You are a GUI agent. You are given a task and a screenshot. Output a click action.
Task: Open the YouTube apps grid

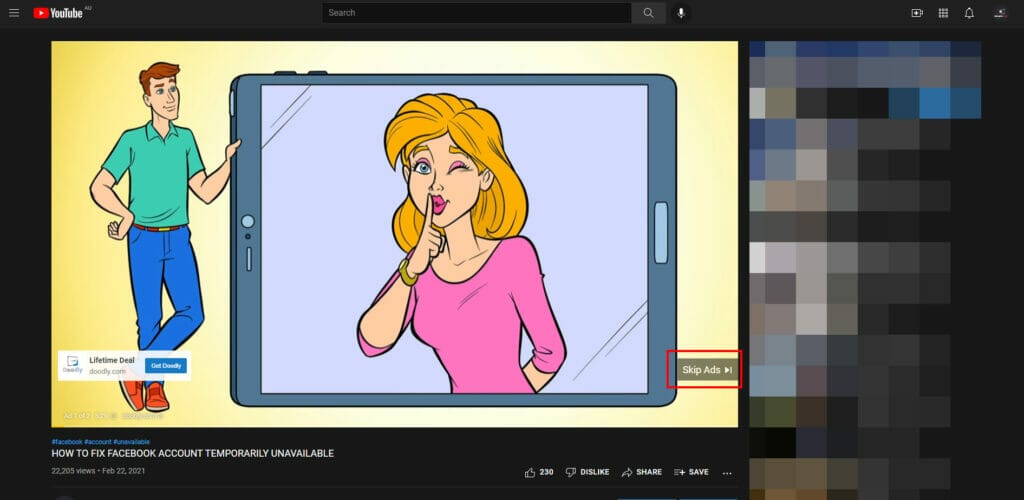[x=943, y=12]
